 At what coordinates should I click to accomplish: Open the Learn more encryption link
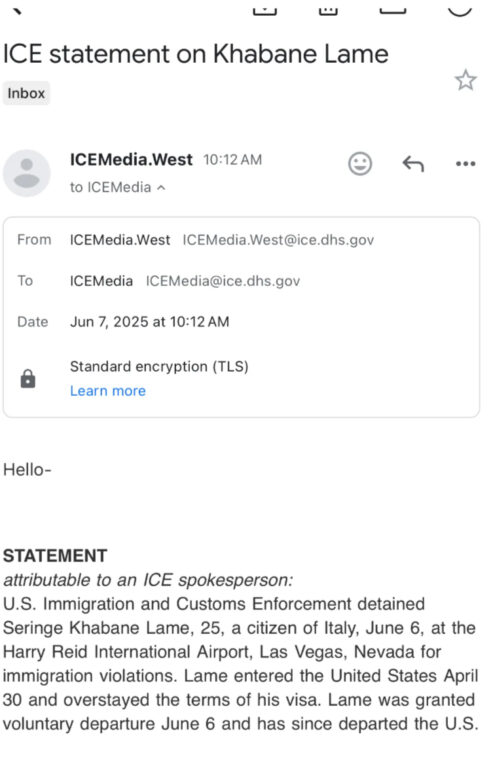coord(108,391)
